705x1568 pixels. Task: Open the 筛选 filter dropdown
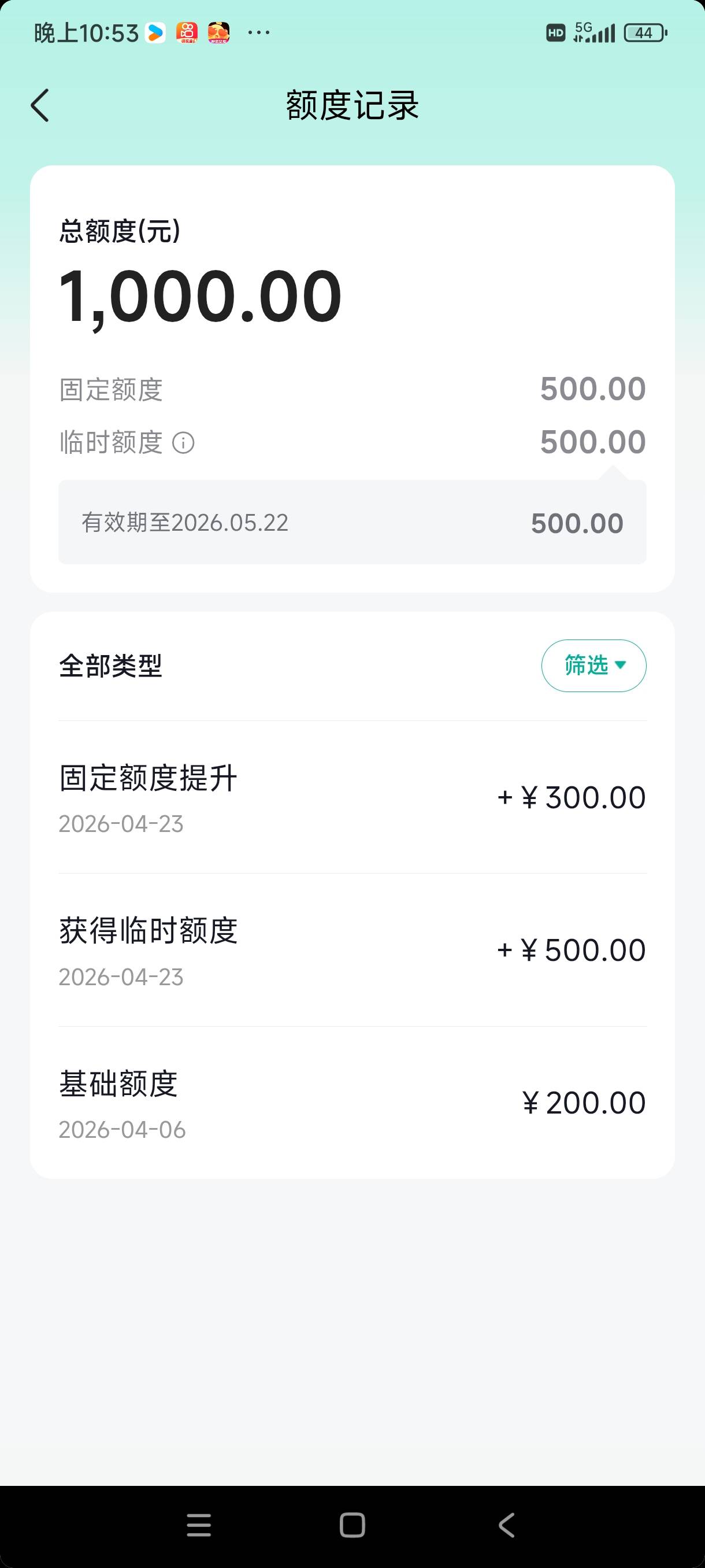593,665
